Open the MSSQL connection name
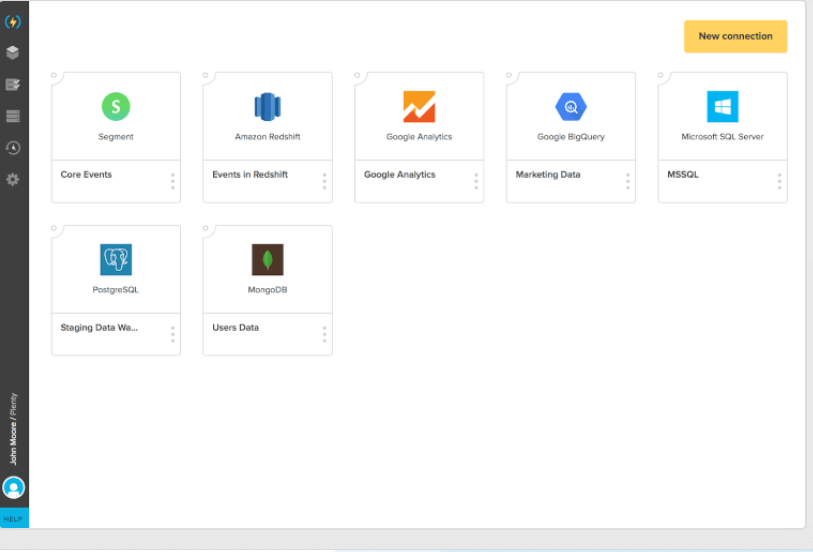 pyautogui.click(x=683, y=175)
